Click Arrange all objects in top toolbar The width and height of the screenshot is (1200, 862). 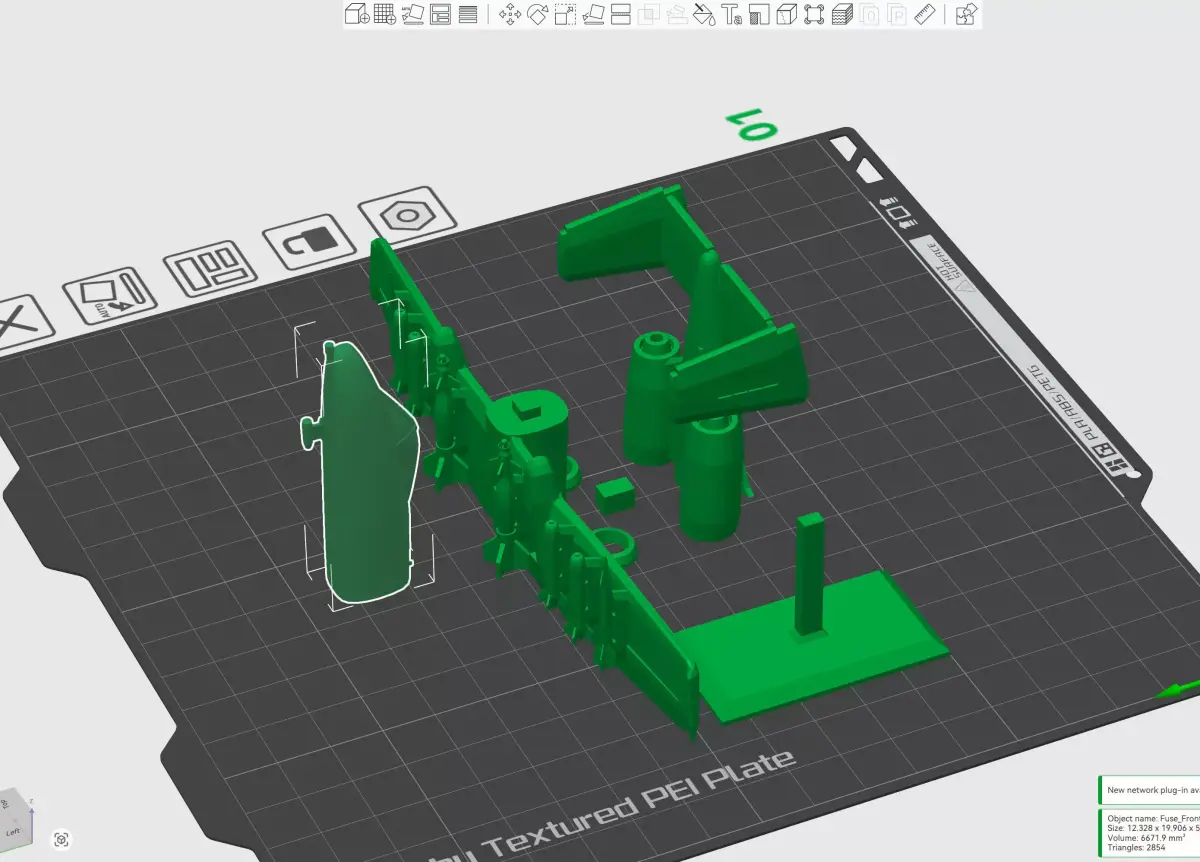440,14
